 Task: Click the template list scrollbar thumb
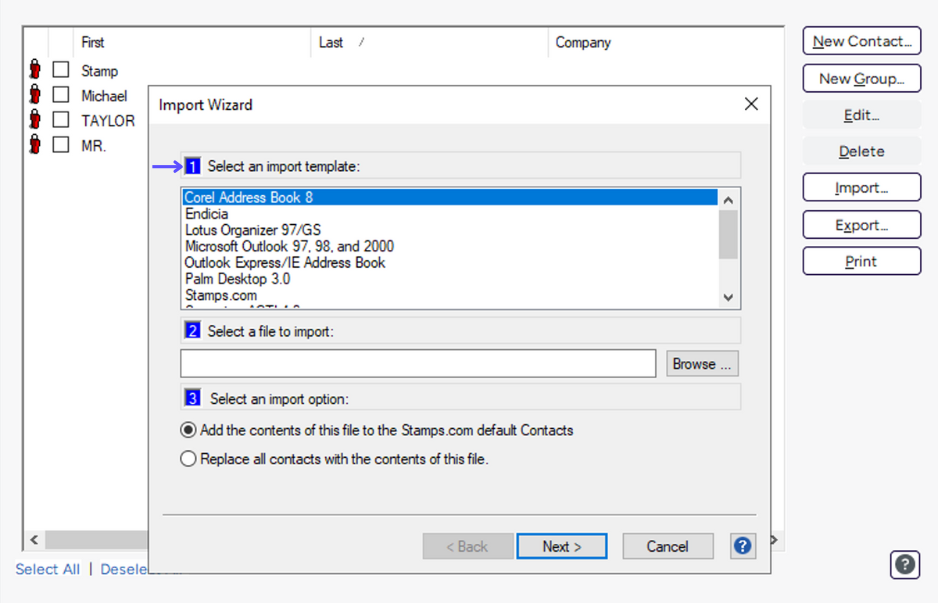coord(728,234)
